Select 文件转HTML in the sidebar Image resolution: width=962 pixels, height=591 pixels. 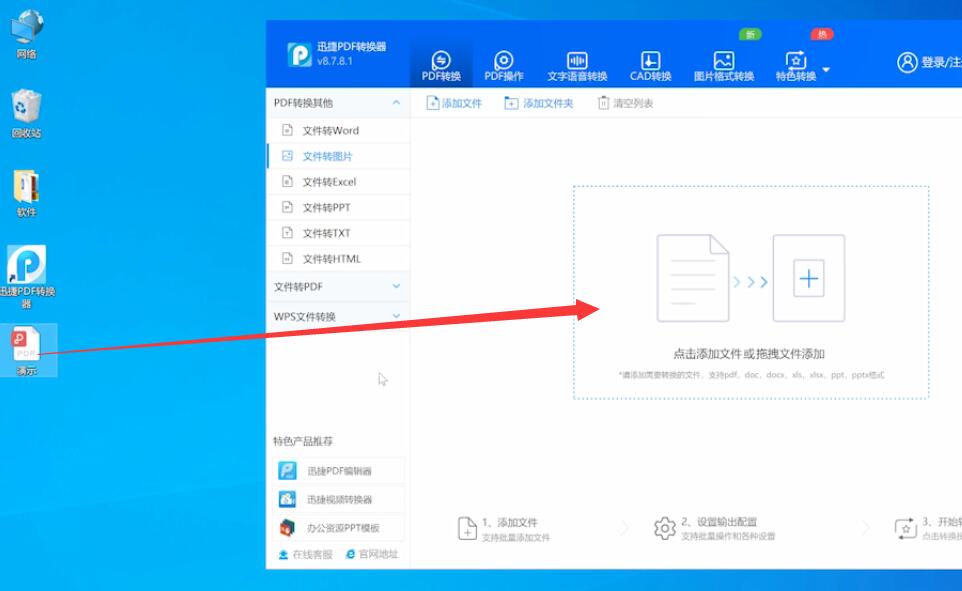pos(339,259)
